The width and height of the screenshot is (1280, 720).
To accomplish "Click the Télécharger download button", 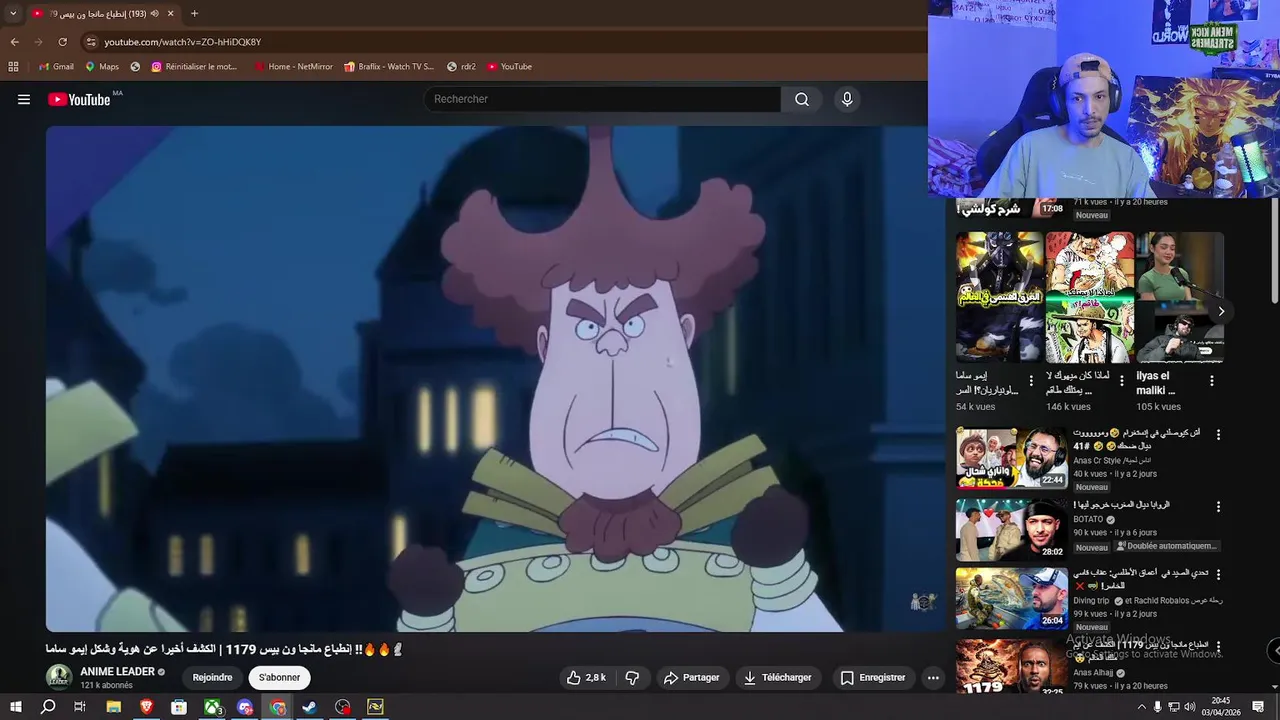I will tap(777, 677).
